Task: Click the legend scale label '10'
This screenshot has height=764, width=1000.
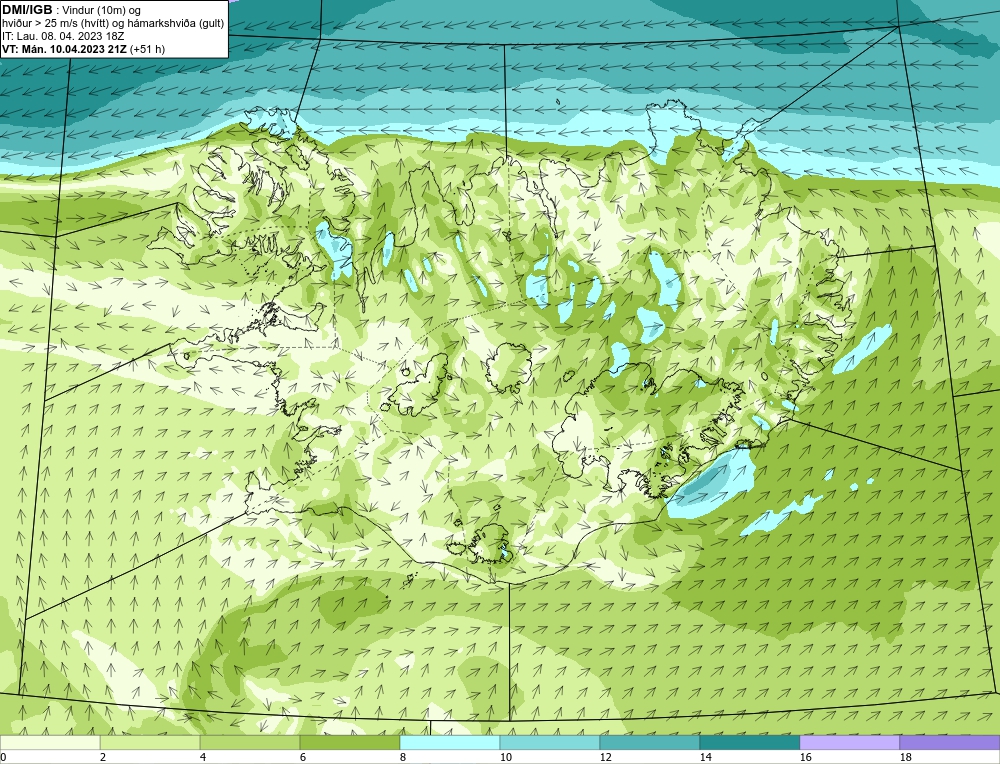Action: pos(506,757)
